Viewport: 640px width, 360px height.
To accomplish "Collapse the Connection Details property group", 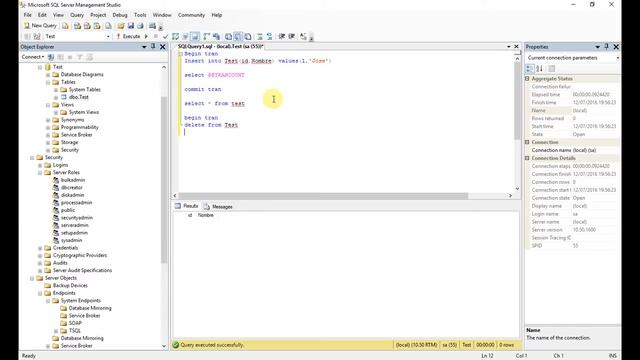I will coord(527,158).
